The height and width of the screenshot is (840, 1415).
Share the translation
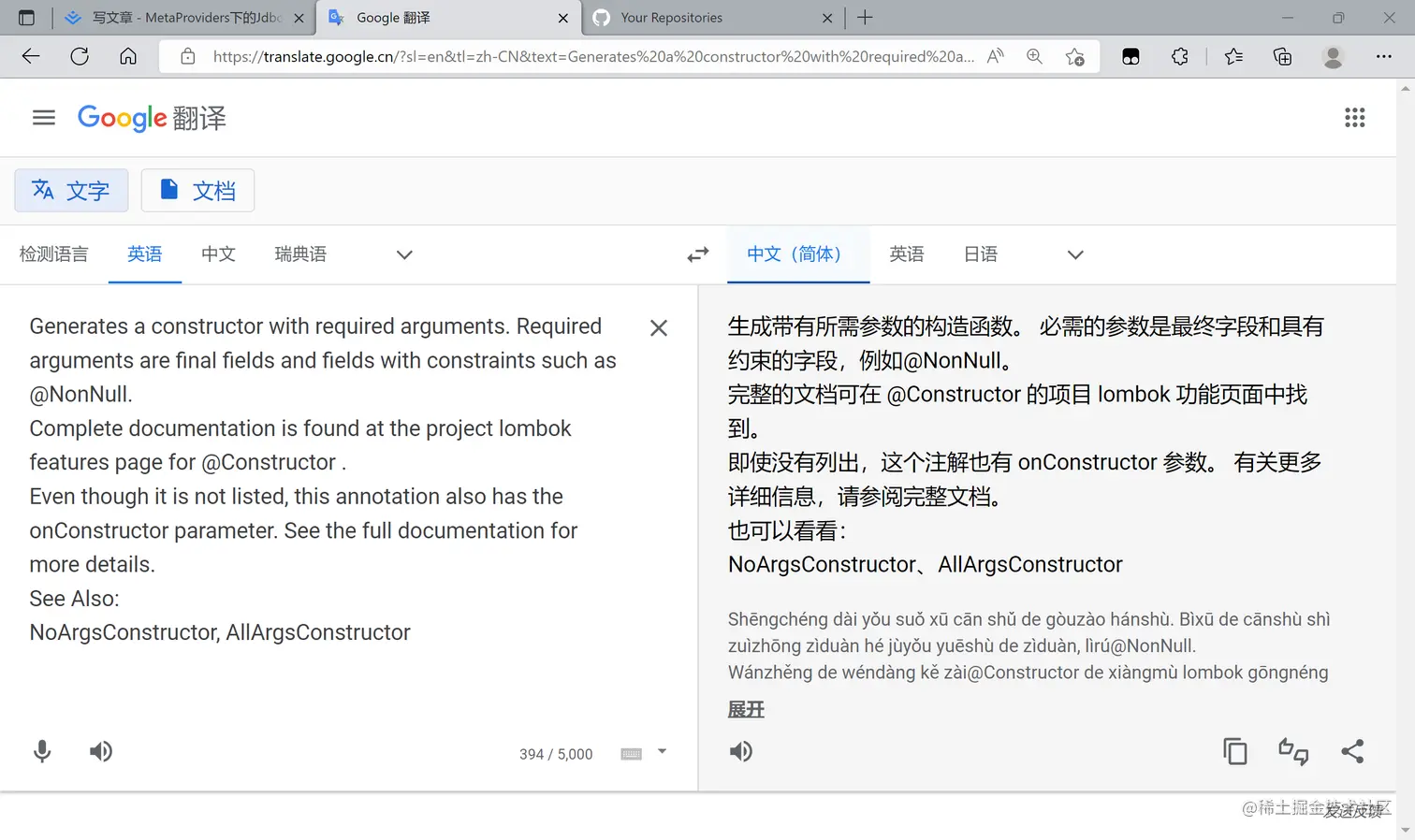(x=1352, y=751)
